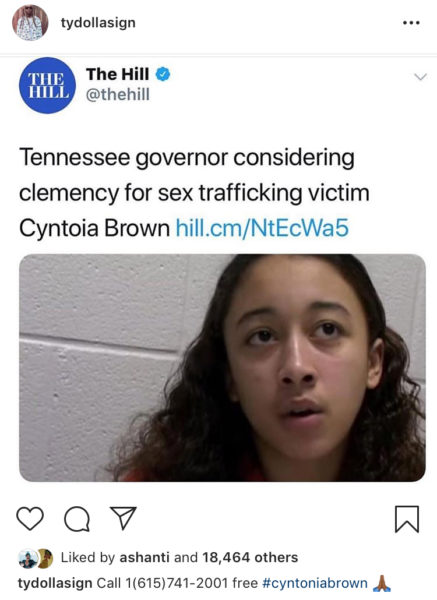
Task: Expand the tweet dropdown chevron
Action: 421,77
